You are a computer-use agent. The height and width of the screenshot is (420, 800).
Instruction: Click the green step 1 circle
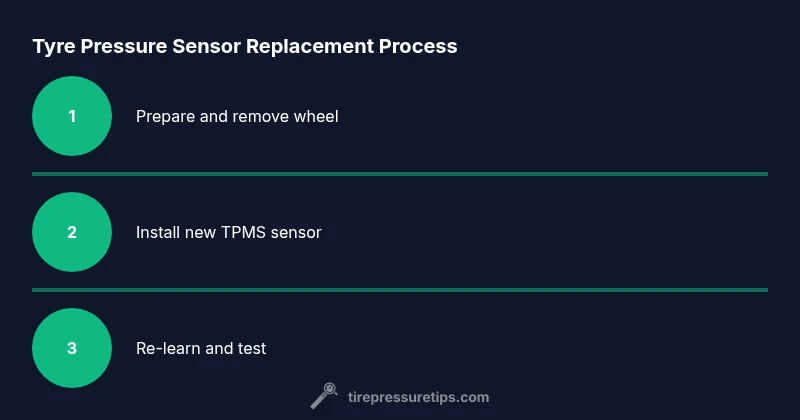click(x=72, y=116)
